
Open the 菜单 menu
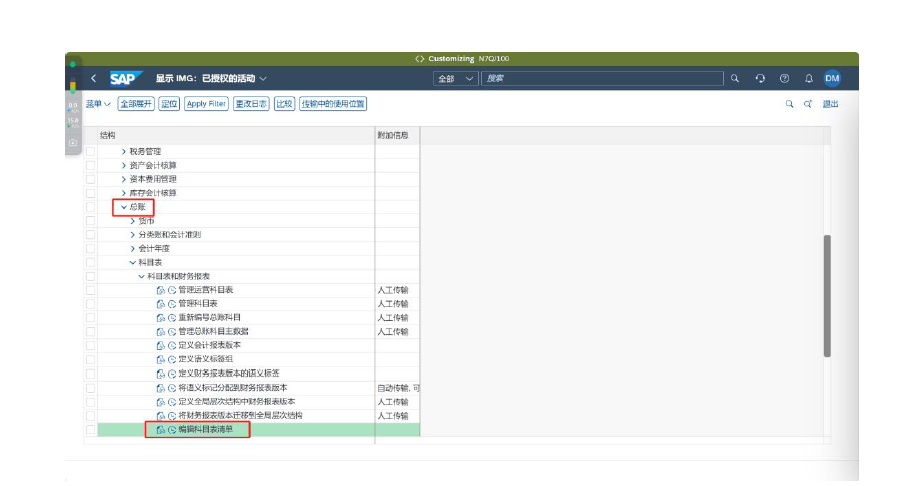[x=97, y=104]
